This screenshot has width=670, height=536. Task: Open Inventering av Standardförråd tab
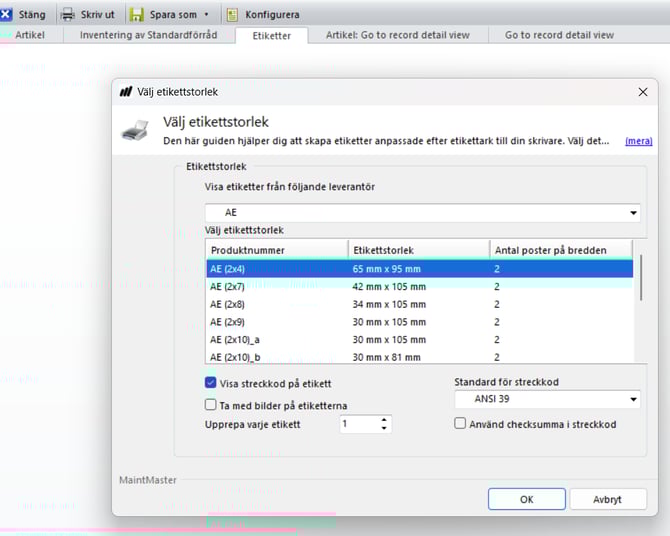click(x=150, y=35)
